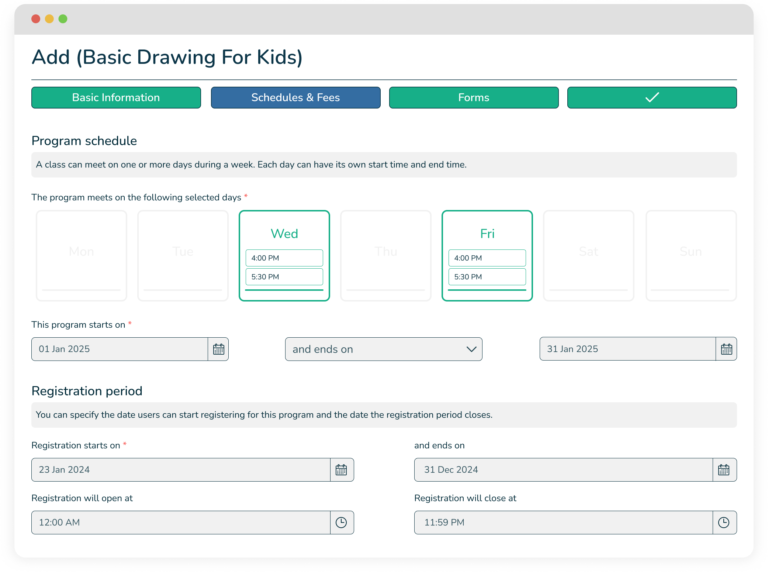
Task: Expand the 'and ends on' dropdown
Action: (385, 349)
